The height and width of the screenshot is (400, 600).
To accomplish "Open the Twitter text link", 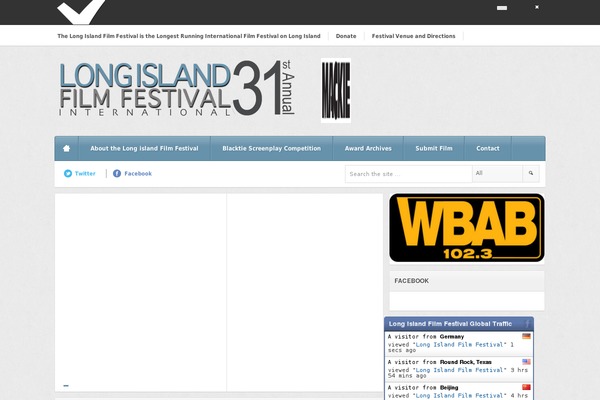I will pos(85,173).
